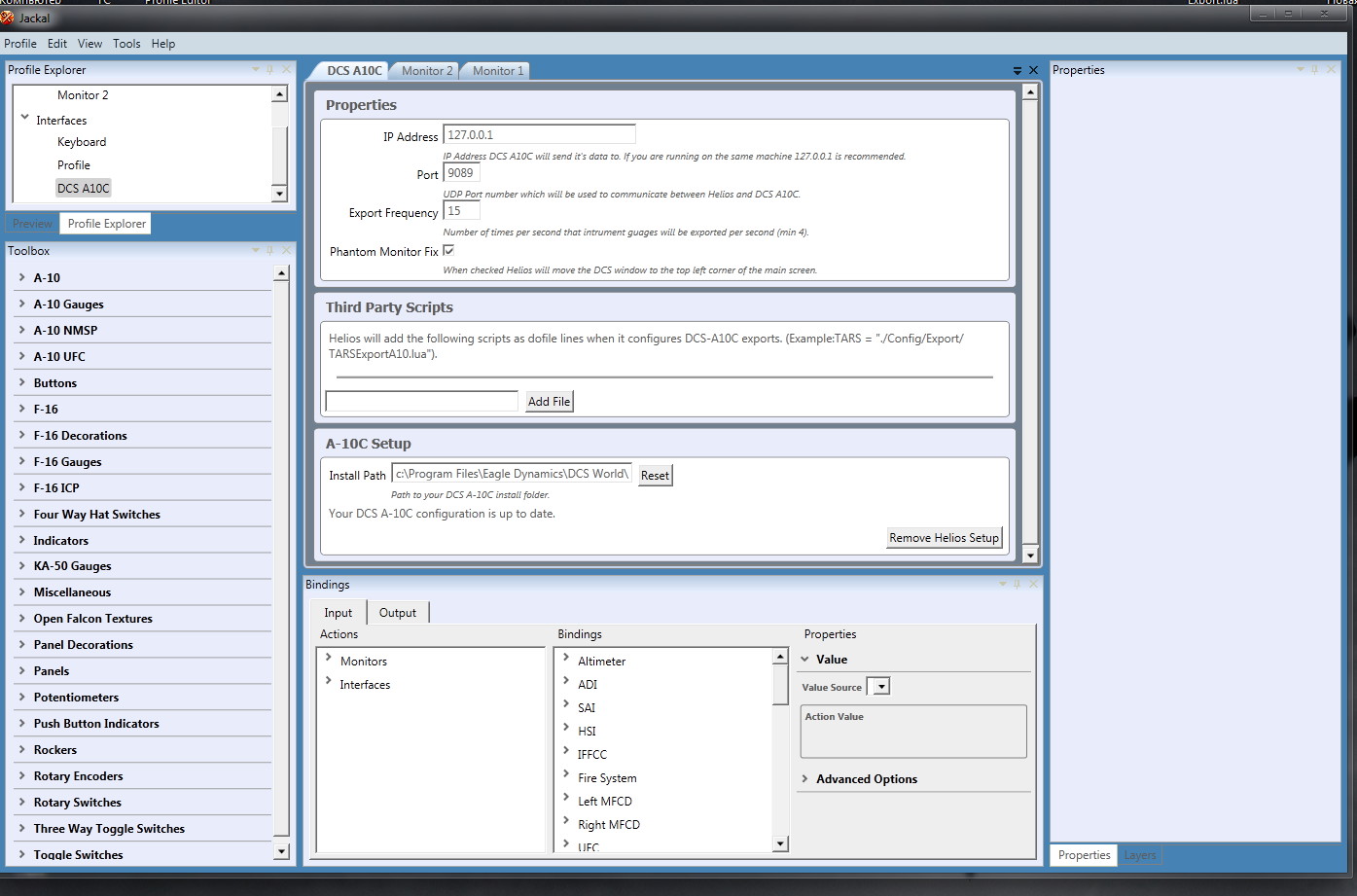Screen dimensions: 1357x896
Task: Open the Tools menu
Action: tap(126, 44)
